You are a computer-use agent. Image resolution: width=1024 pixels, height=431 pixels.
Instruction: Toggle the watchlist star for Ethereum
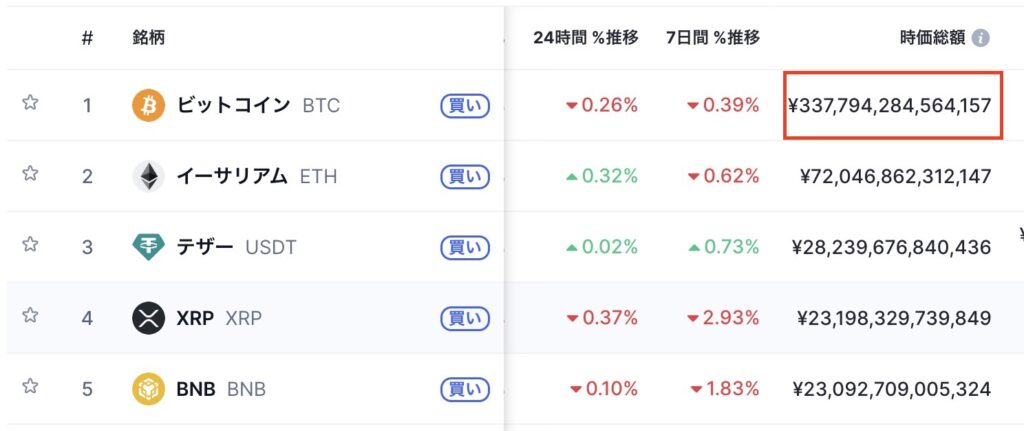(x=30, y=175)
